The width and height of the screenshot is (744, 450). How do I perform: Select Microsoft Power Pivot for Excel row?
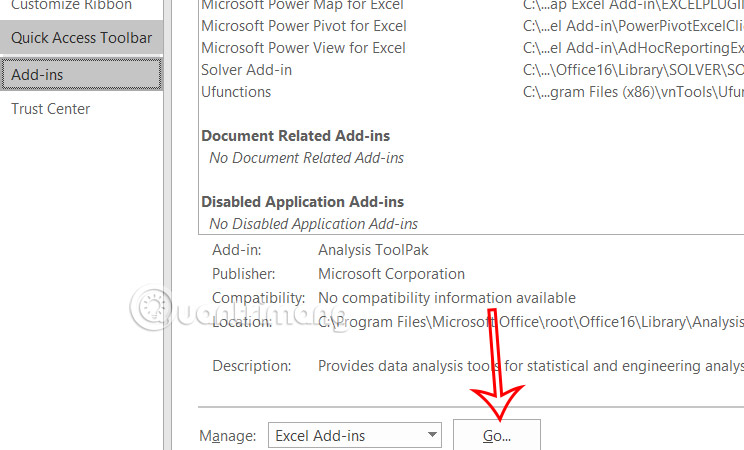303,26
